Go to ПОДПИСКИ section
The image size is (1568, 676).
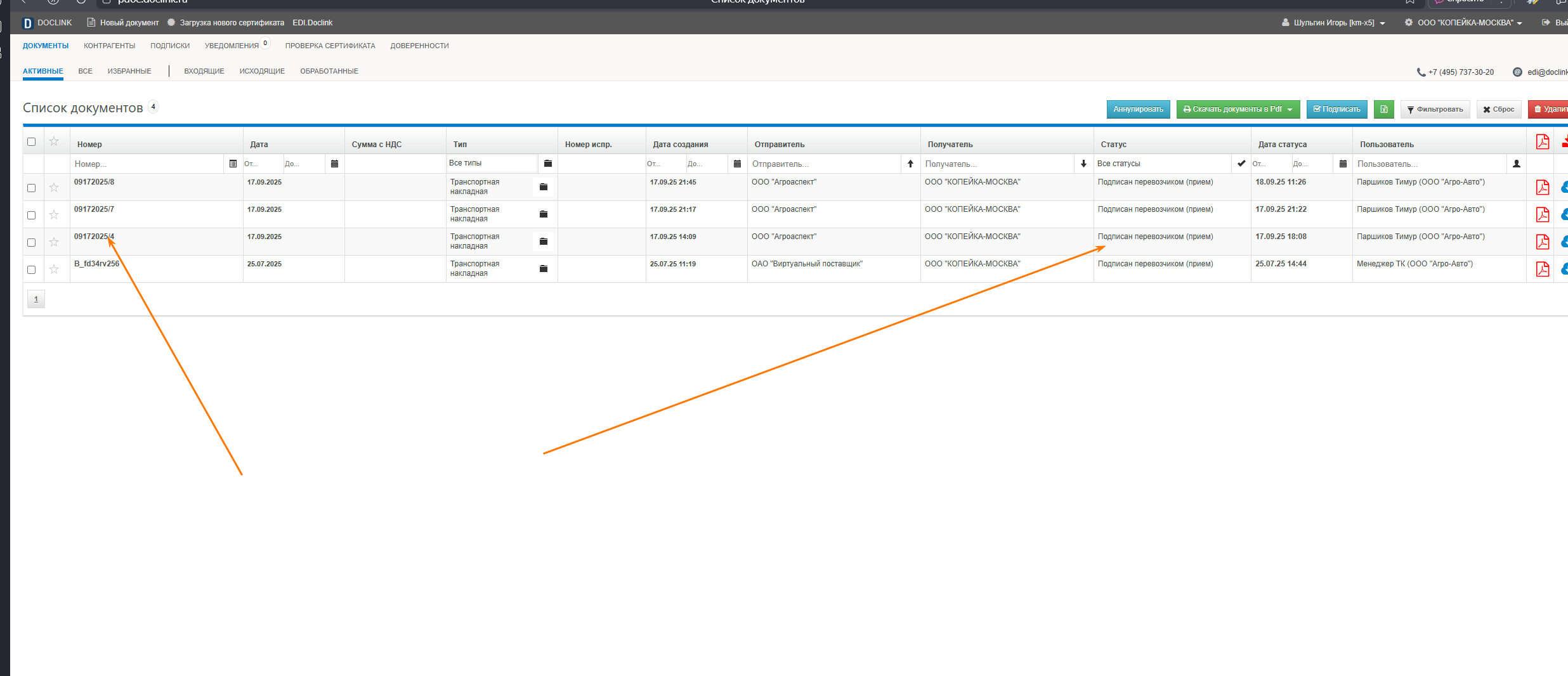point(170,46)
